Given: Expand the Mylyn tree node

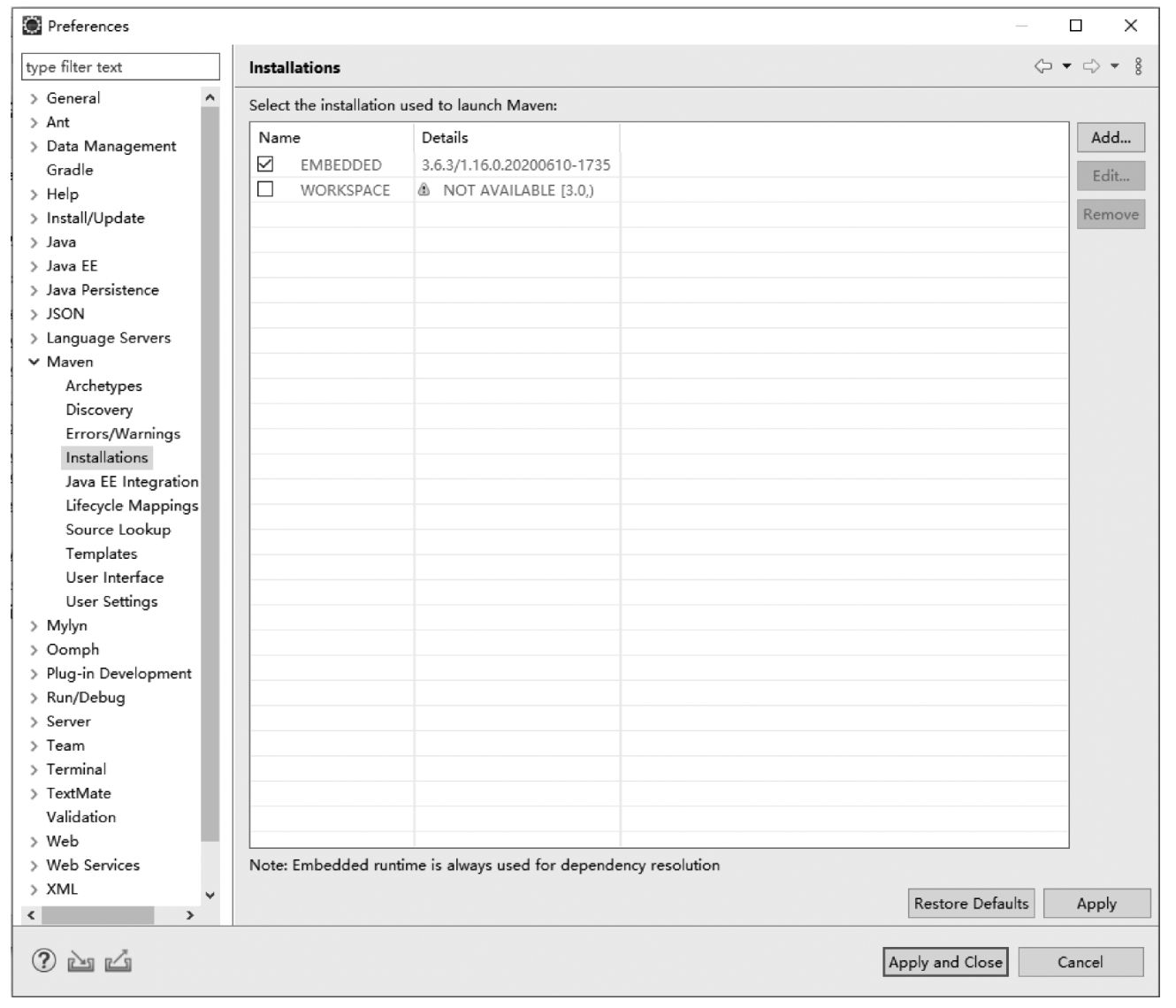Looking at the screenshot, I should pos(34,626).
